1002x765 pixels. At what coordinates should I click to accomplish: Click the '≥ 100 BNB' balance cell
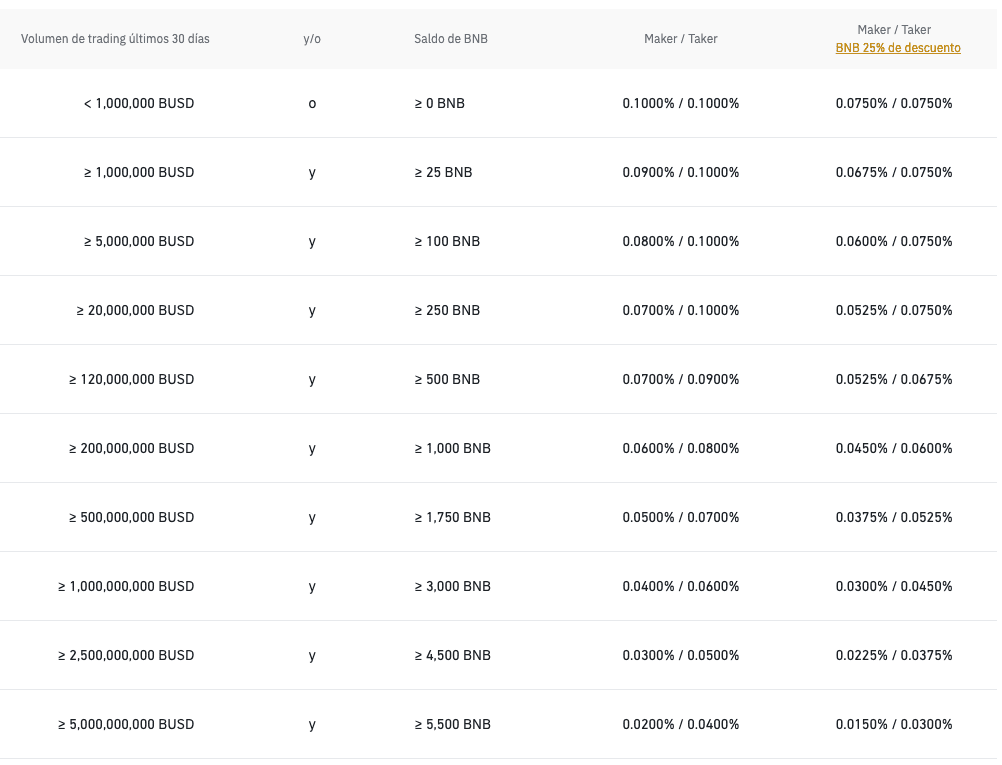447,242
